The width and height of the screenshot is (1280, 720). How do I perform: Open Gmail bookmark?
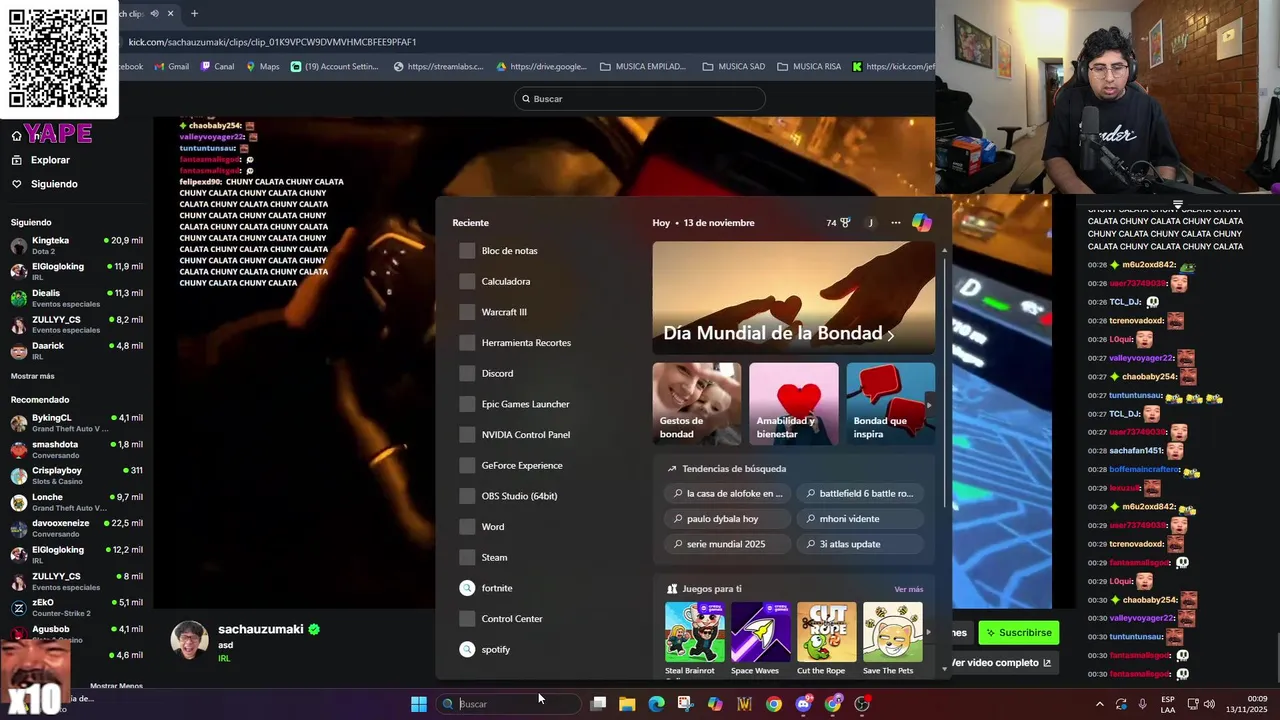tap(171, 67)
